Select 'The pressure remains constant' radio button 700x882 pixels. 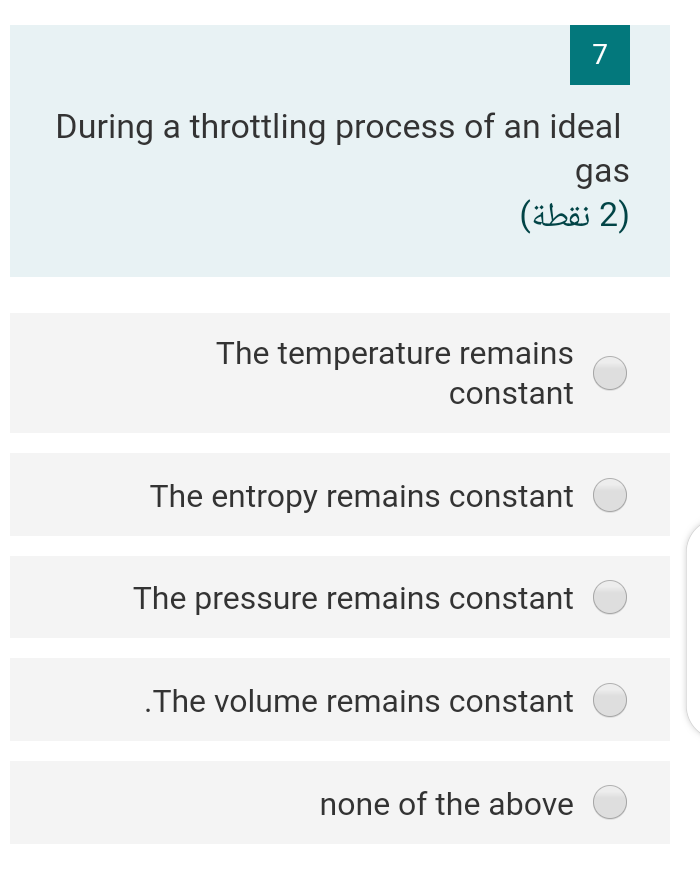click(610, 596)
